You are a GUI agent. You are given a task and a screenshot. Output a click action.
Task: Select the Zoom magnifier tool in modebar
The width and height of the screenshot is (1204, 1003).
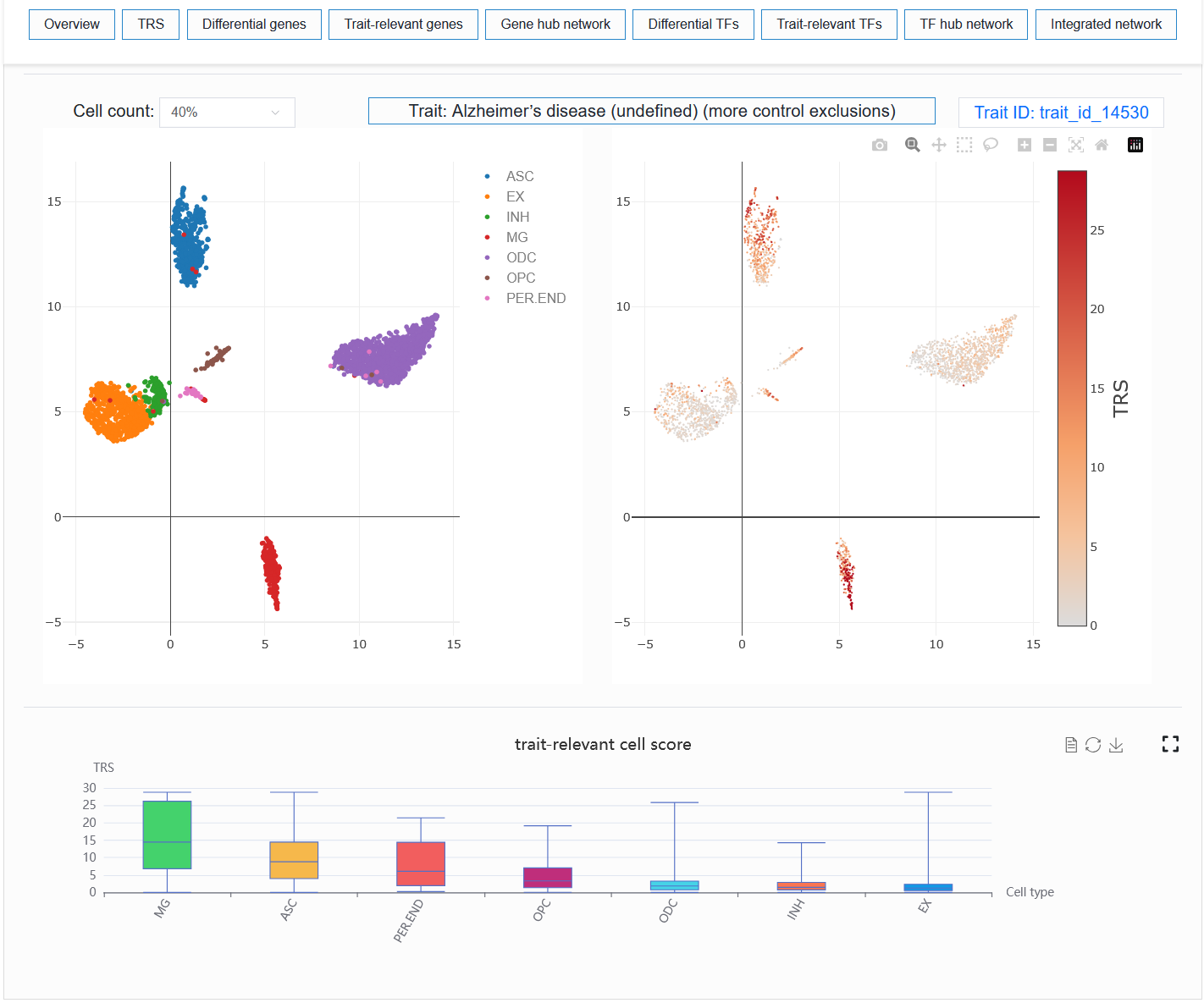pyautogui.click(x=912, y=145)
